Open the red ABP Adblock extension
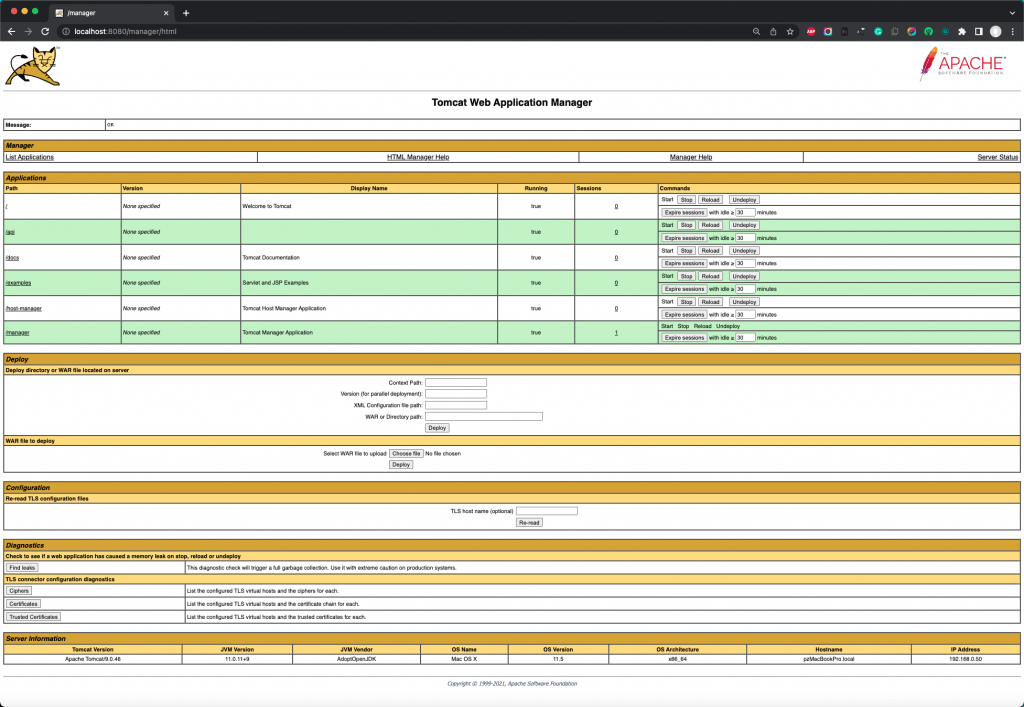 click(811, 31)
